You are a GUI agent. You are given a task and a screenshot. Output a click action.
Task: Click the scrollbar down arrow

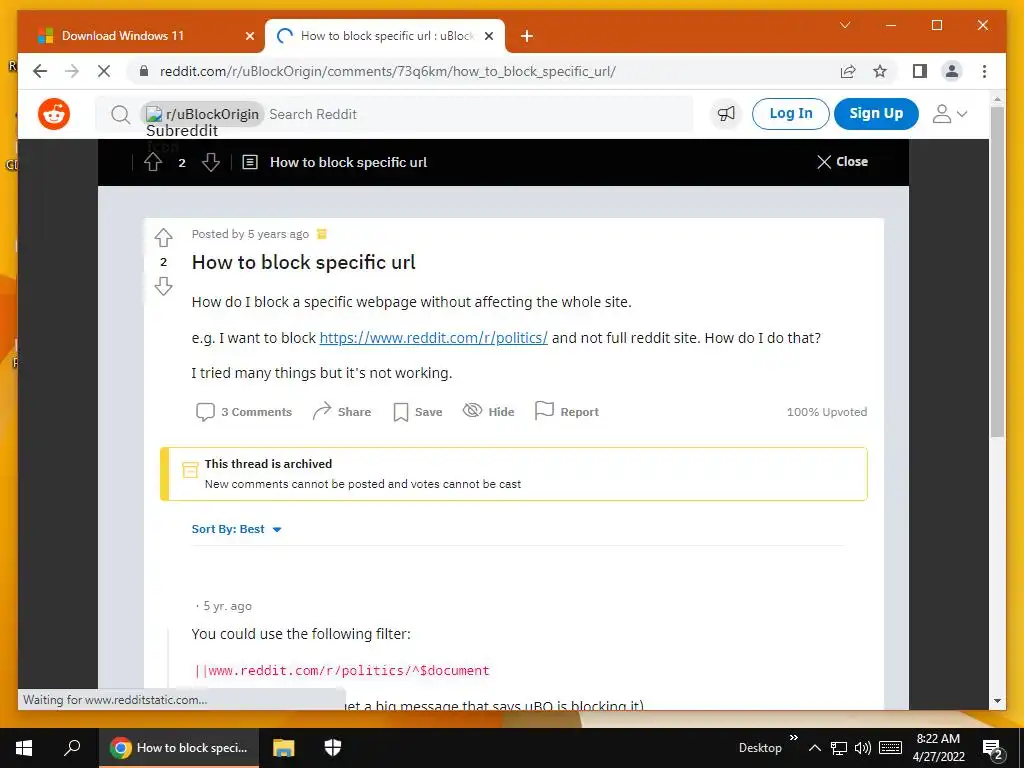(x=997, y=701)
